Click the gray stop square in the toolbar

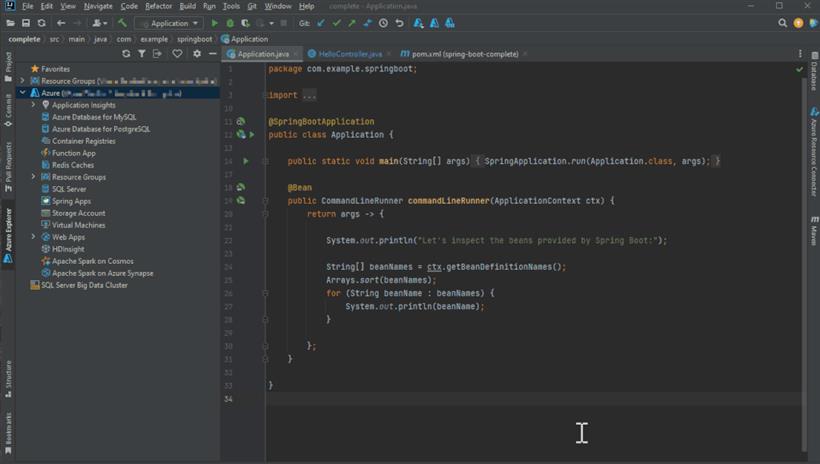[283, 23]
